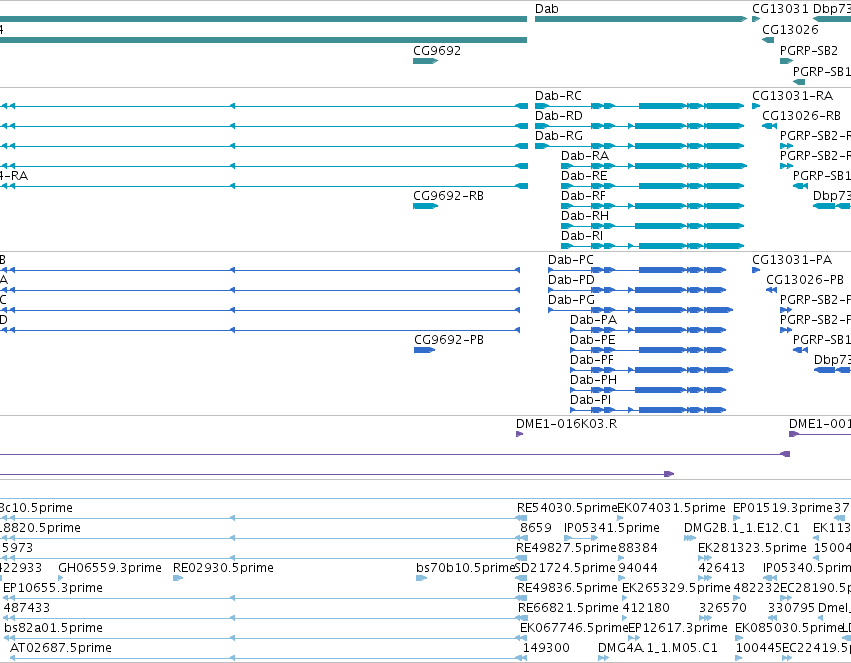Select the EK085030.5prime EST
Viewport: 851px width, 663px height.
click(x=739, y=639)
